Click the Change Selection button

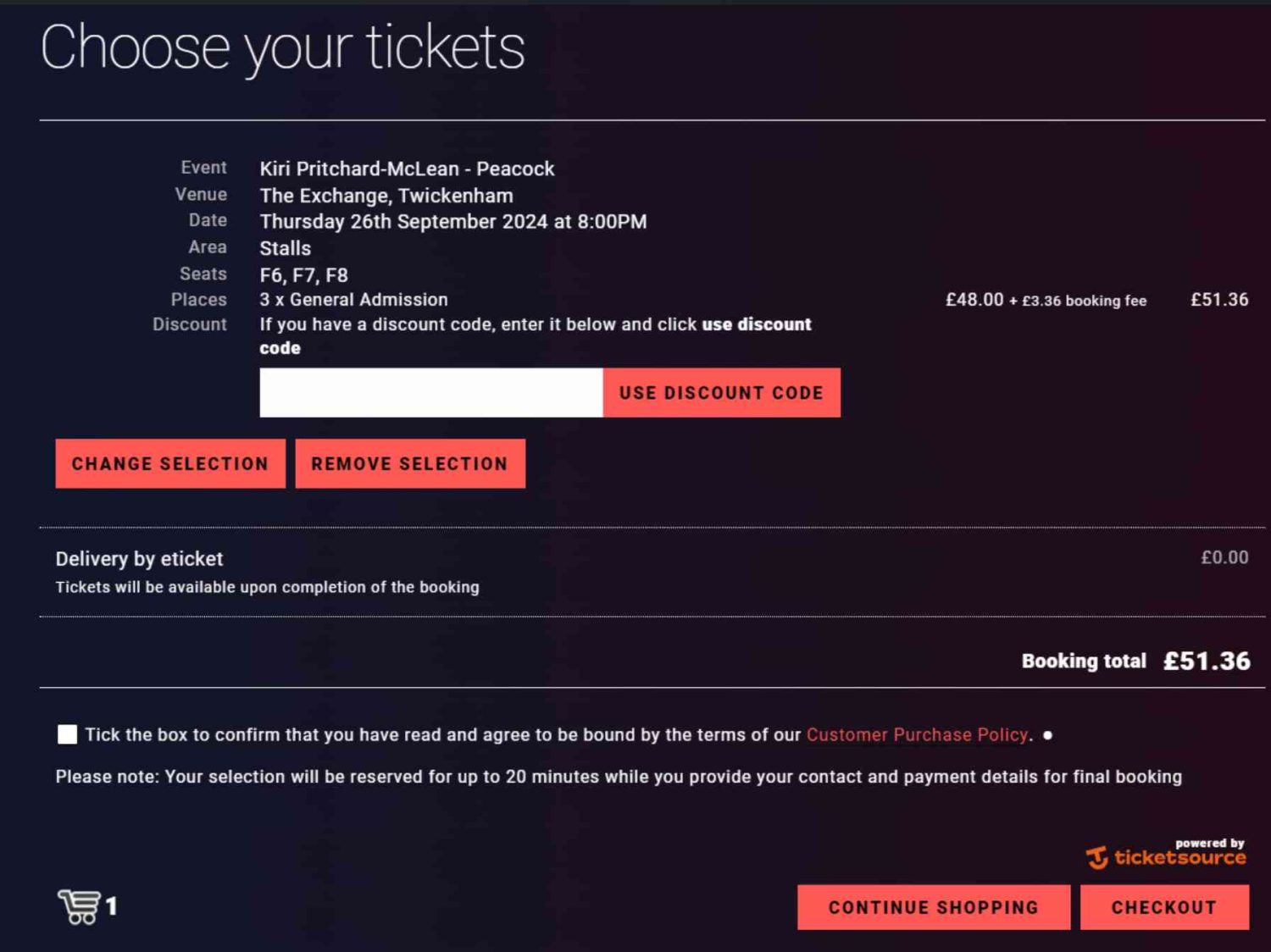pyautogui.click(x=170, y=463)
